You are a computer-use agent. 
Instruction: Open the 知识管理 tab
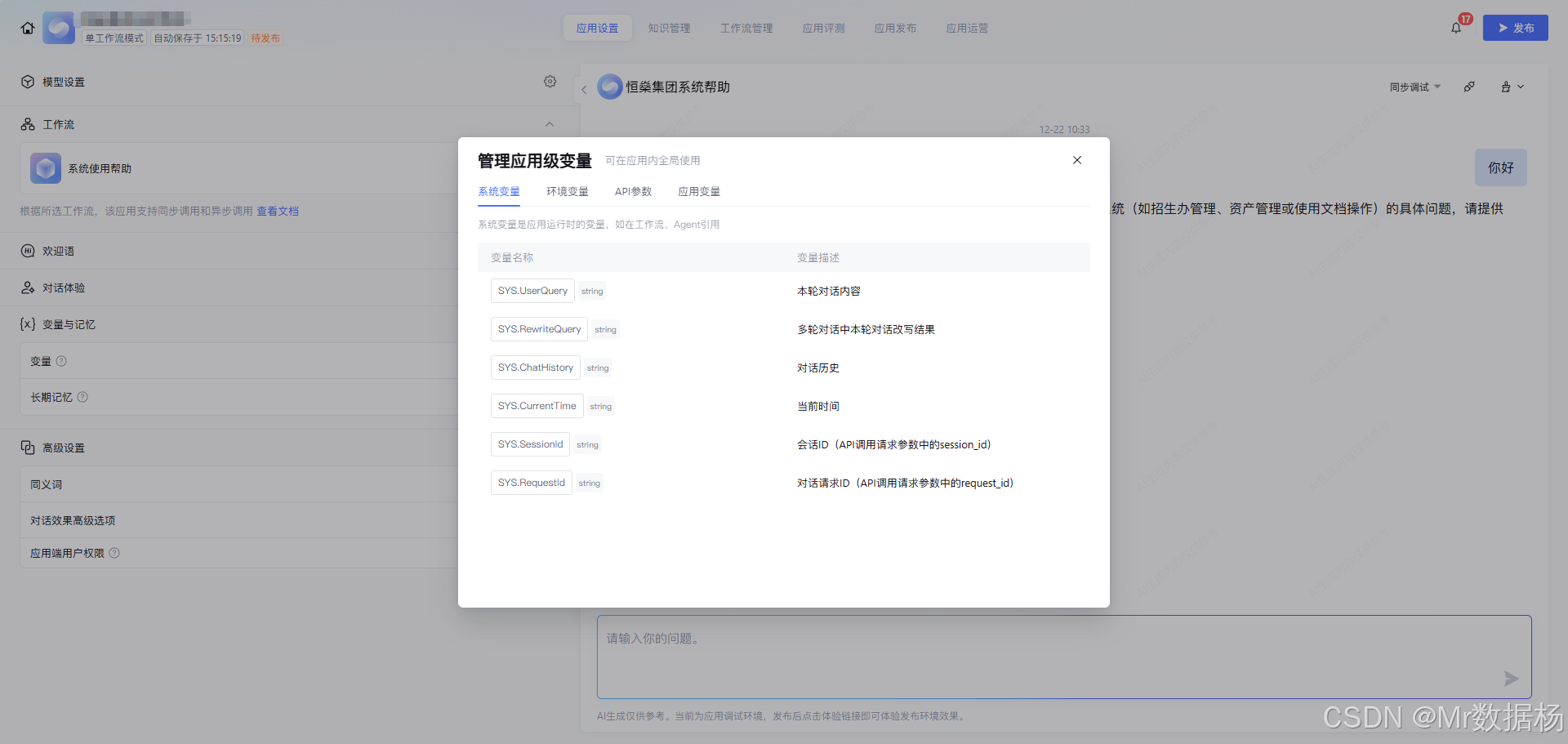[x=669, y=27]
